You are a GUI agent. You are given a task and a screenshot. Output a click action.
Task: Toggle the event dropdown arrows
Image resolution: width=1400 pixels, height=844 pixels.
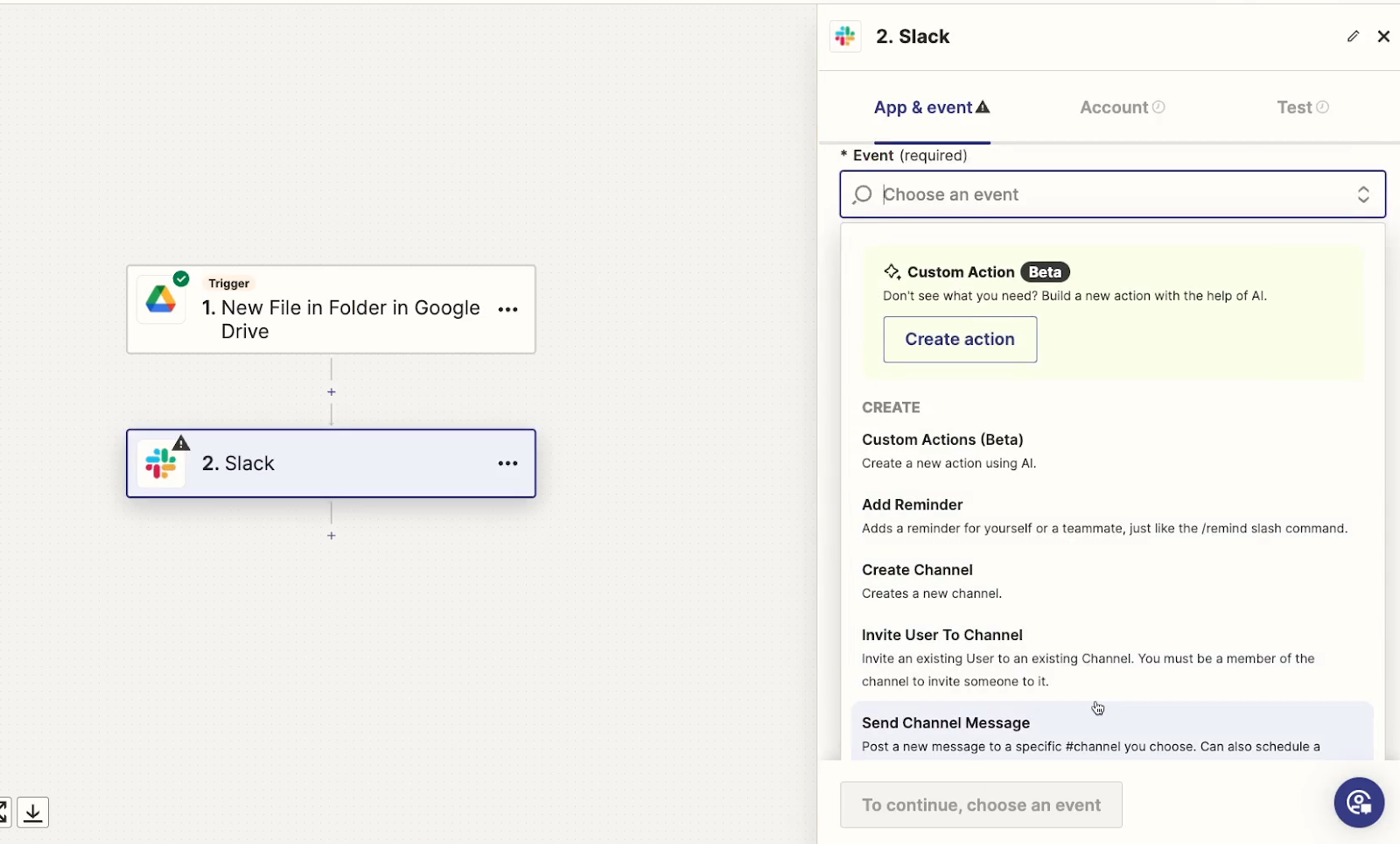[1363, 194]
